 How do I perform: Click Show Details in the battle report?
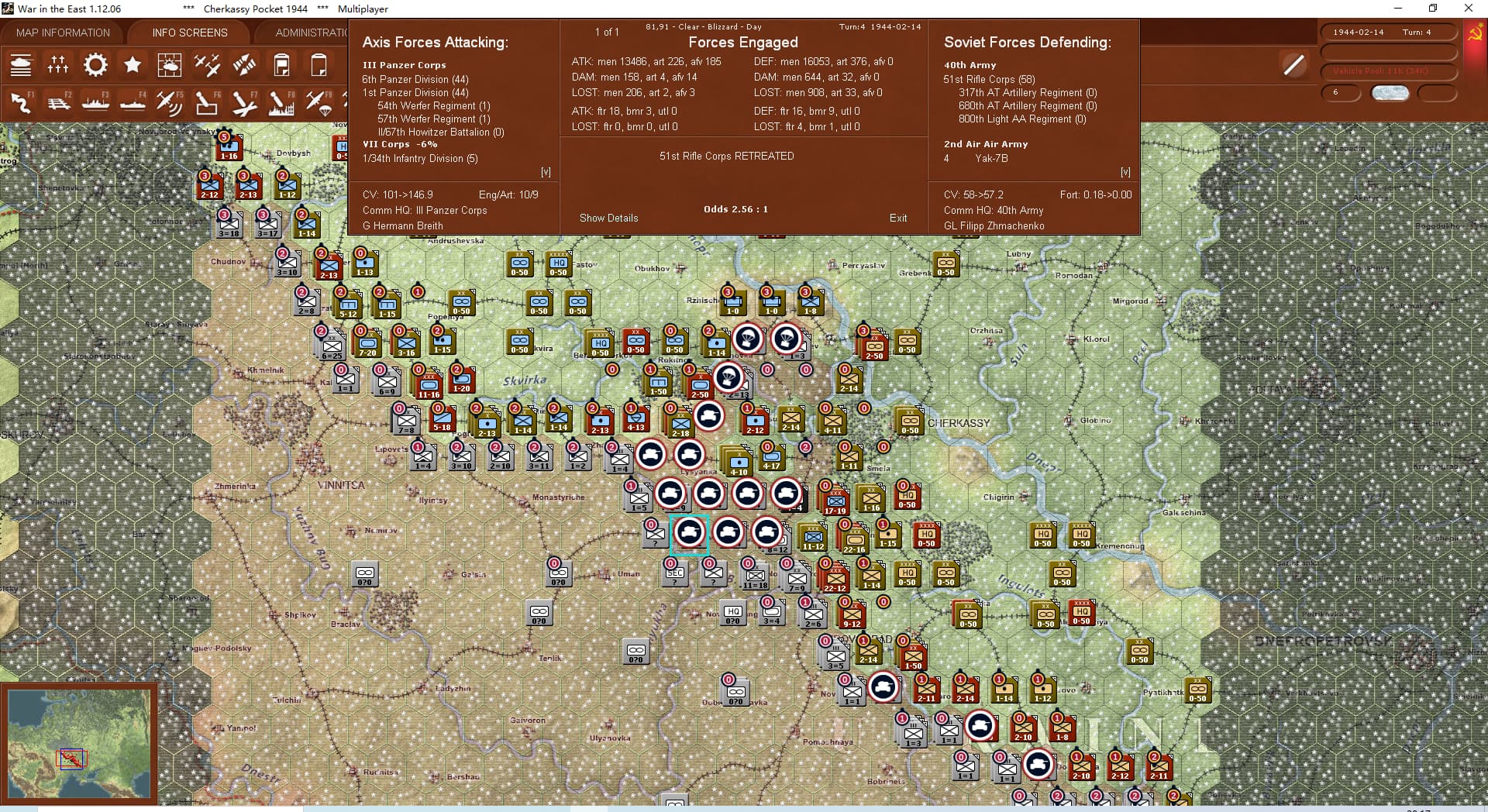609,218
